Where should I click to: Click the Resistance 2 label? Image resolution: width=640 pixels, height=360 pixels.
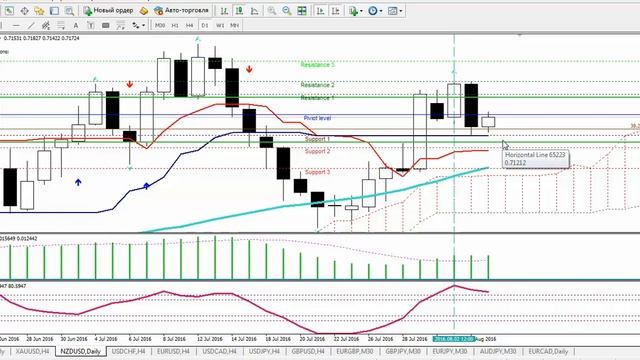[318, 85]
